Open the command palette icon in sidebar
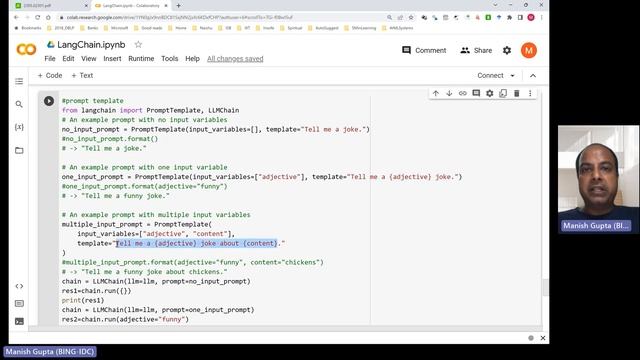Viewport: 640px width, 360px height. 19,304
